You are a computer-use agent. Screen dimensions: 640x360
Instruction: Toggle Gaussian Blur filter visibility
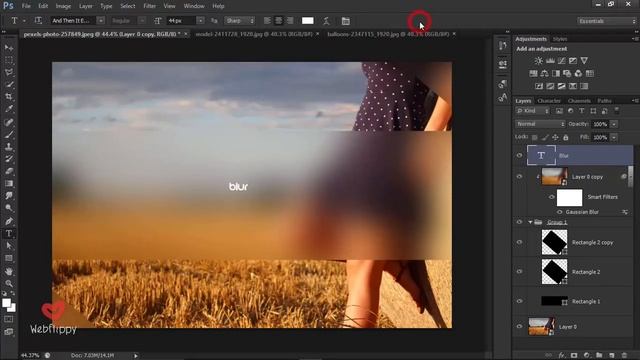tap(560, 212)
